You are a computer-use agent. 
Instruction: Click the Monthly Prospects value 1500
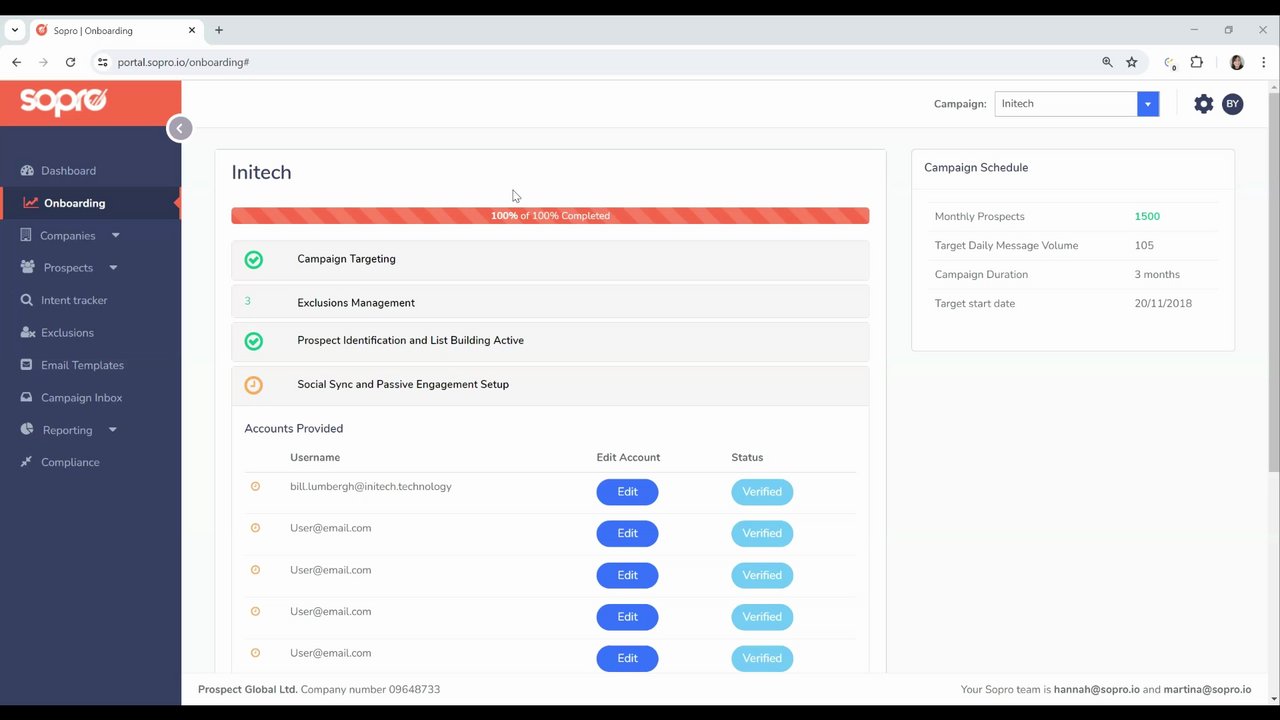(1147, 216)
